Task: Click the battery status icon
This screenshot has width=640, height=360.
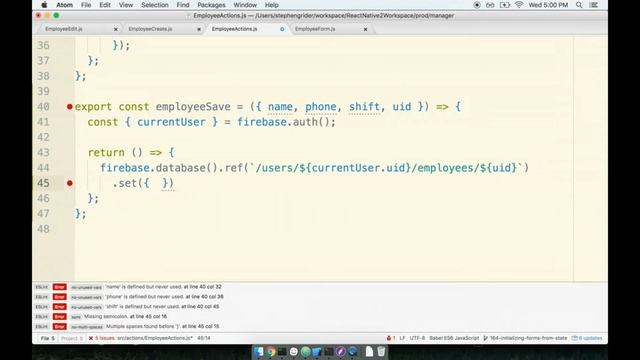Action: point(505,5)
